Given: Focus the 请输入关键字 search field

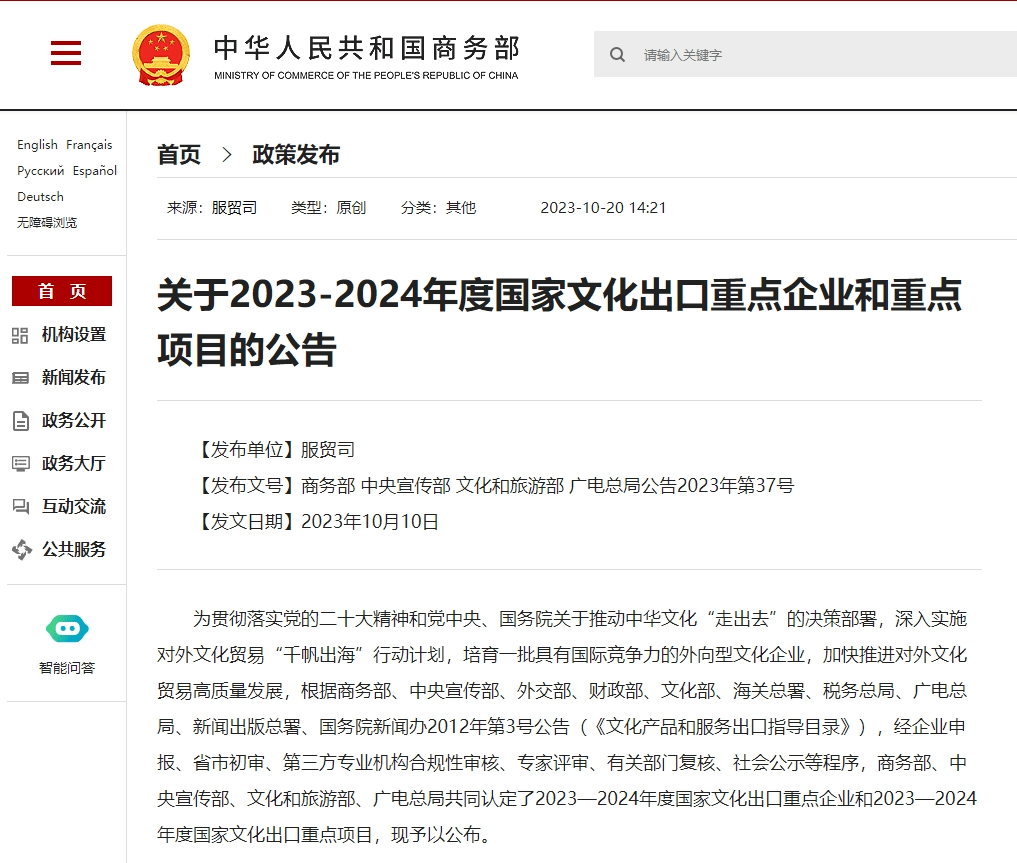Looking at the screenshot, I should coord(806,54).
